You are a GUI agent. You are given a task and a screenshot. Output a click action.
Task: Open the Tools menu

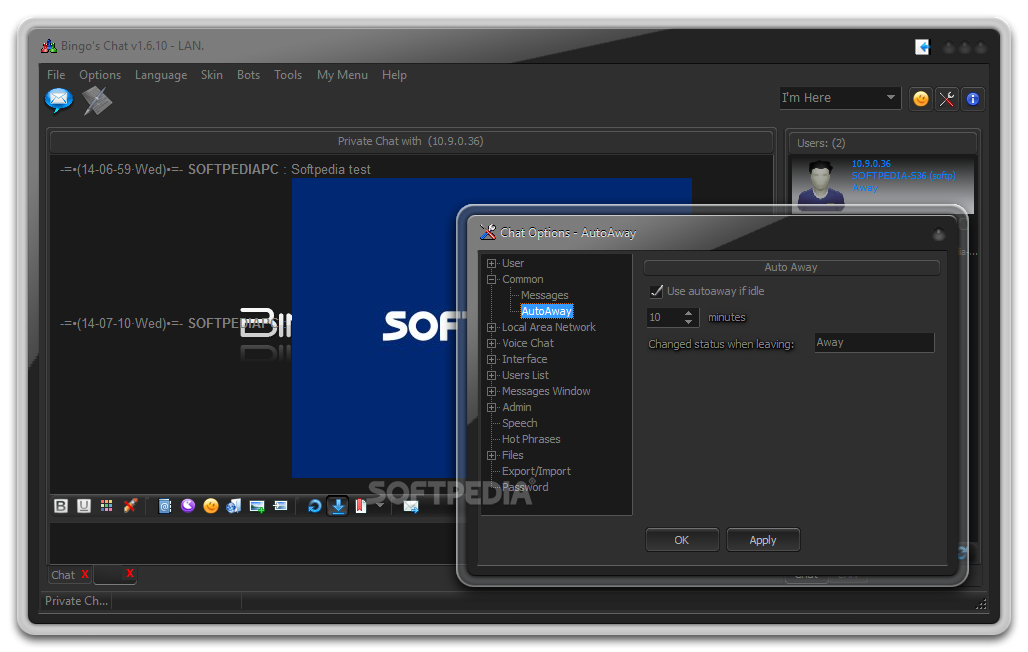[288, 75]
